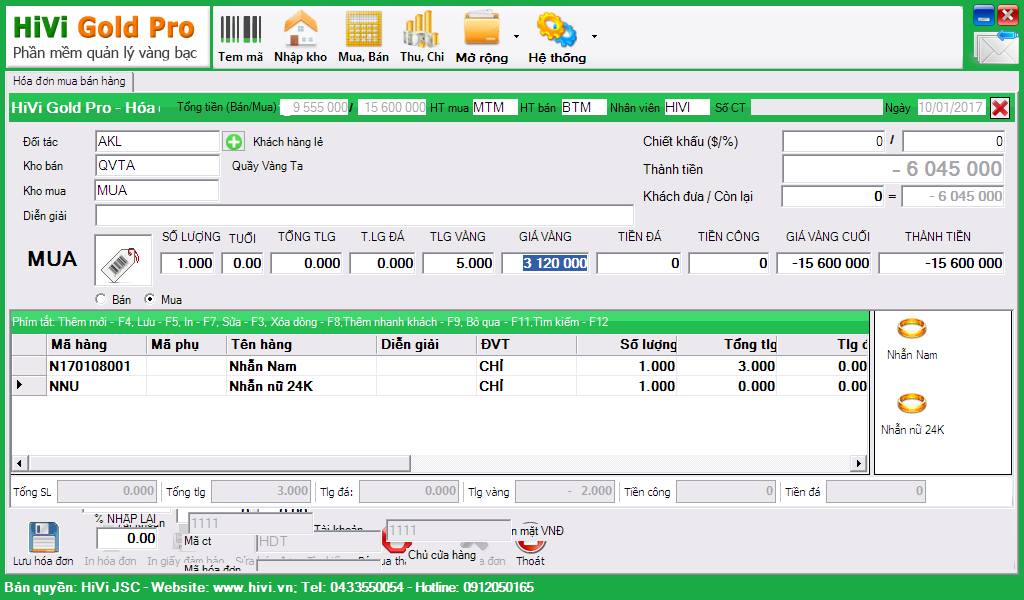Click the row selector arrow for NNU
This screenshot has height=600, width=1024.
click(x=29, y=385)
